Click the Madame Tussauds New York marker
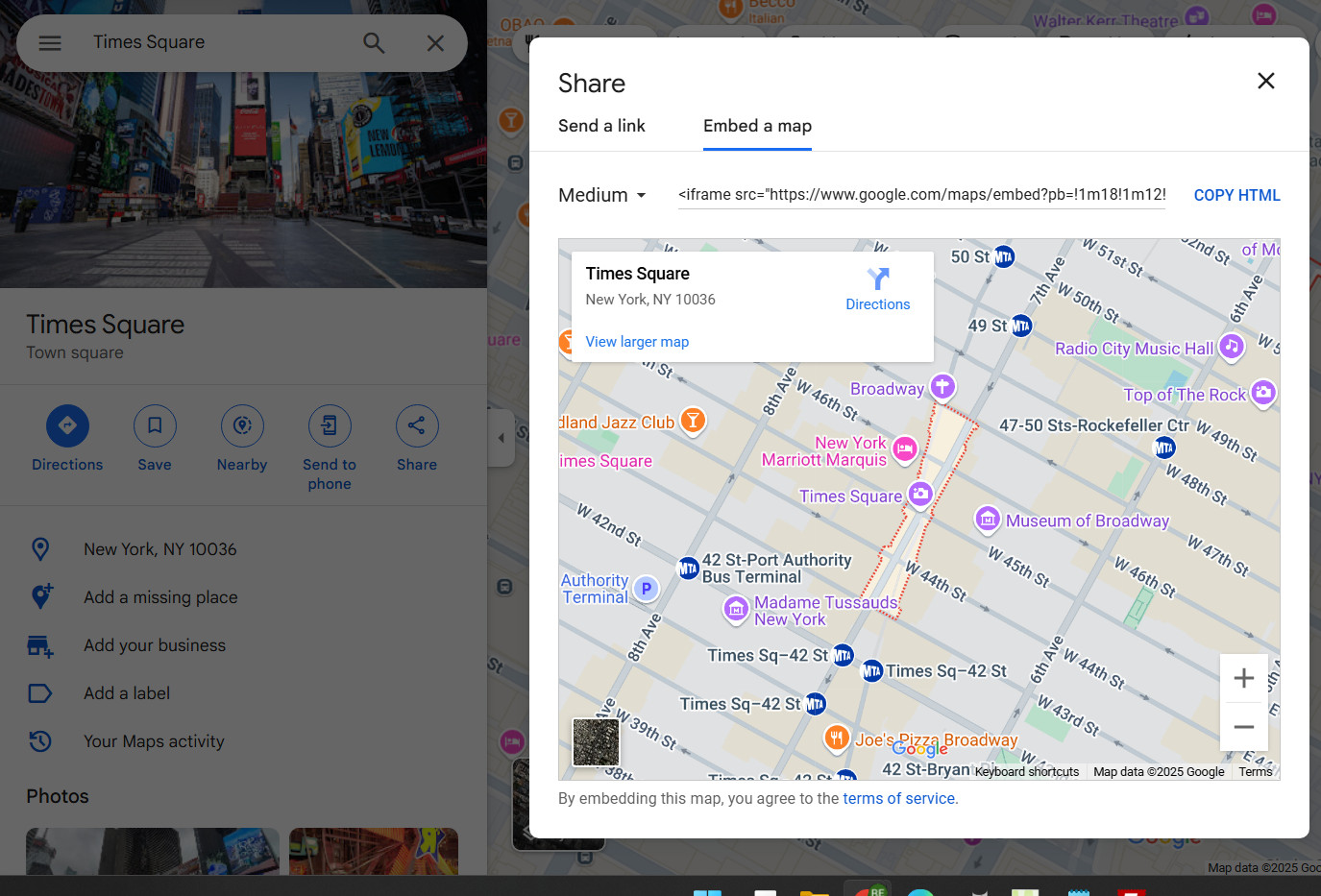The height and width of the screenshot is (896, 1321). [736, 609]
